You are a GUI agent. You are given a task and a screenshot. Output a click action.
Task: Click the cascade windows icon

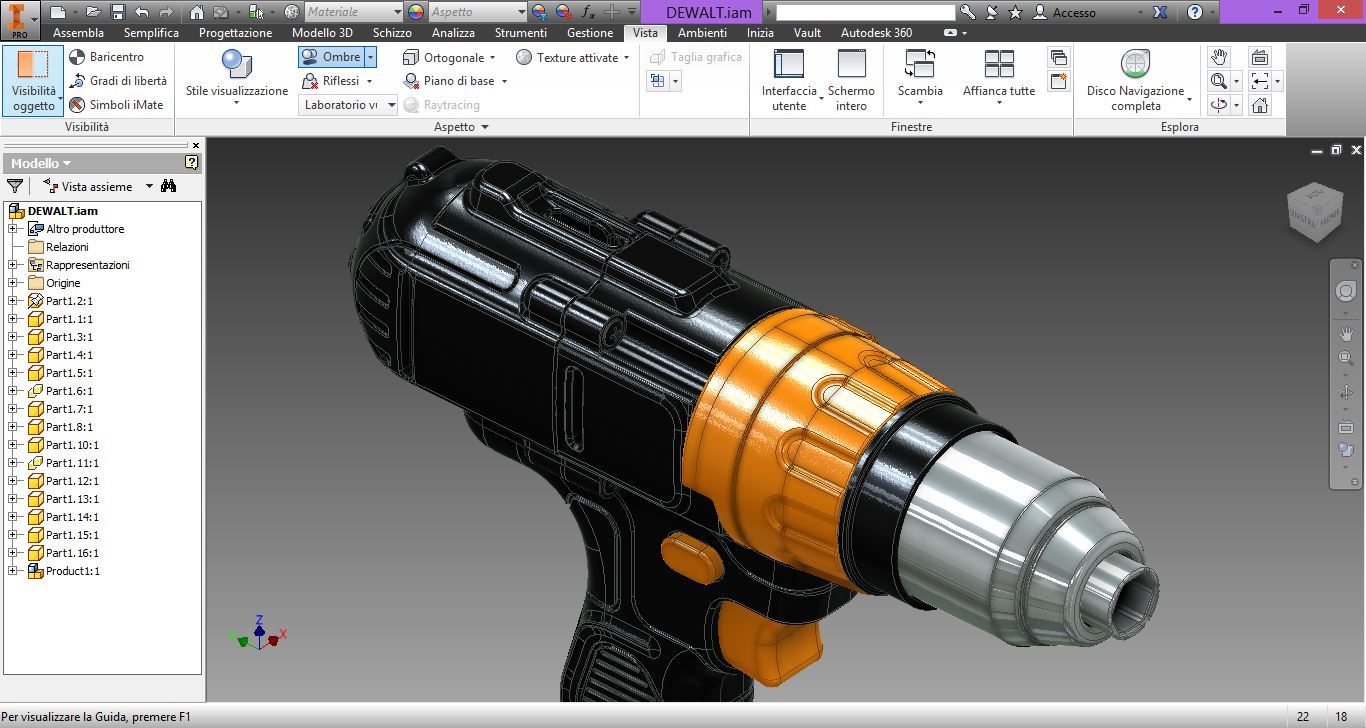(1059, 57)
